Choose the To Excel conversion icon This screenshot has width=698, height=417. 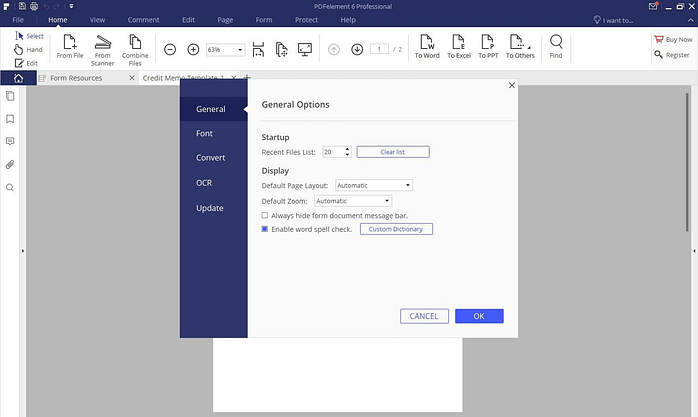[458, 47]
